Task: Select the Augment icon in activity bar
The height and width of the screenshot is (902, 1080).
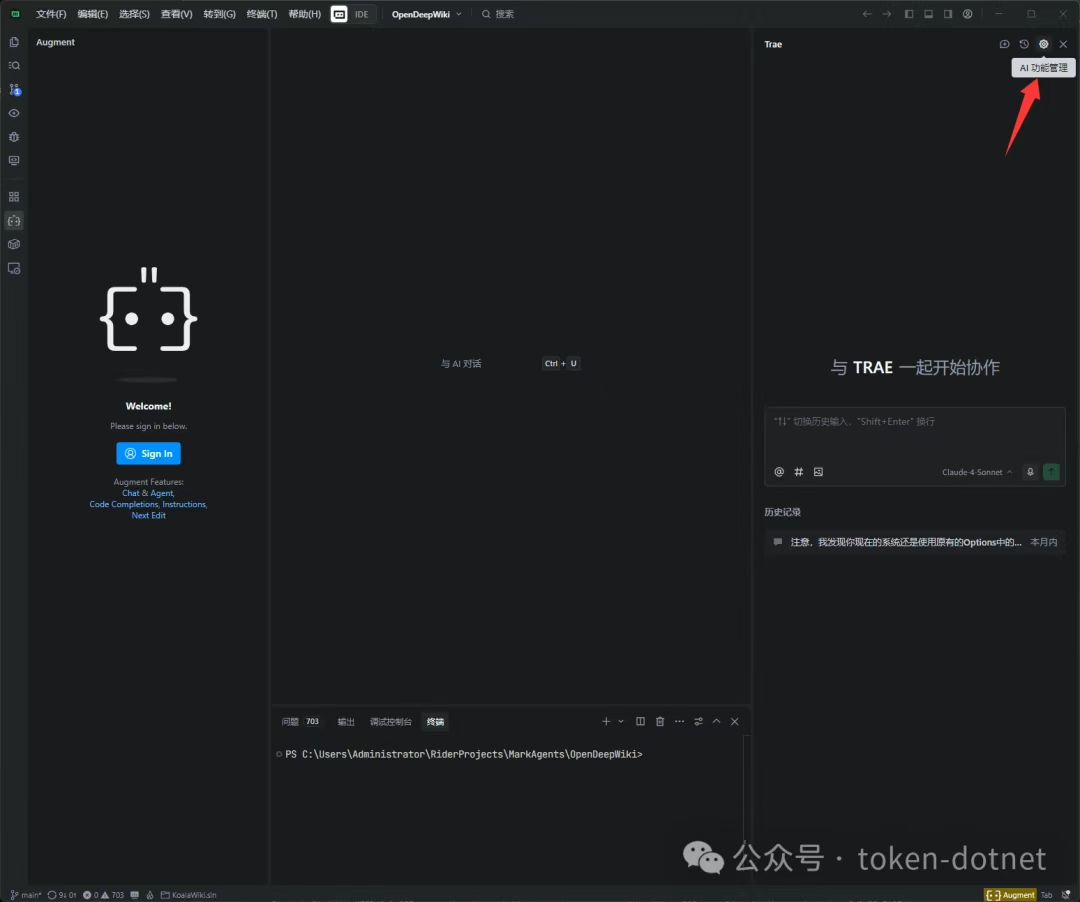Action: (14, 221)
